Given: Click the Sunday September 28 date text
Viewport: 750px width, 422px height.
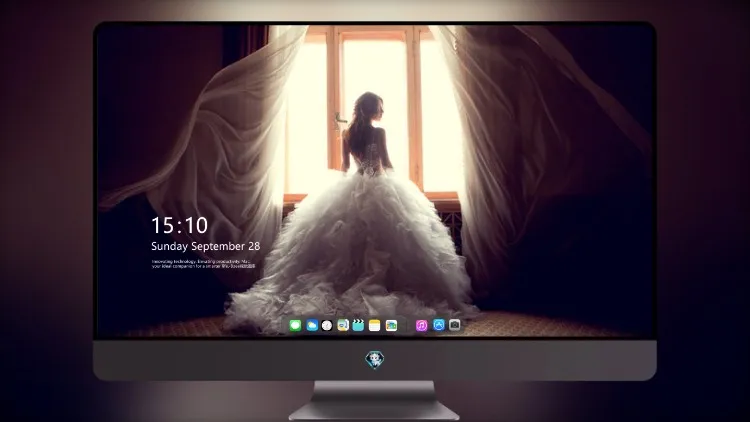Looking at the screenshot, I should click(206, 246).
